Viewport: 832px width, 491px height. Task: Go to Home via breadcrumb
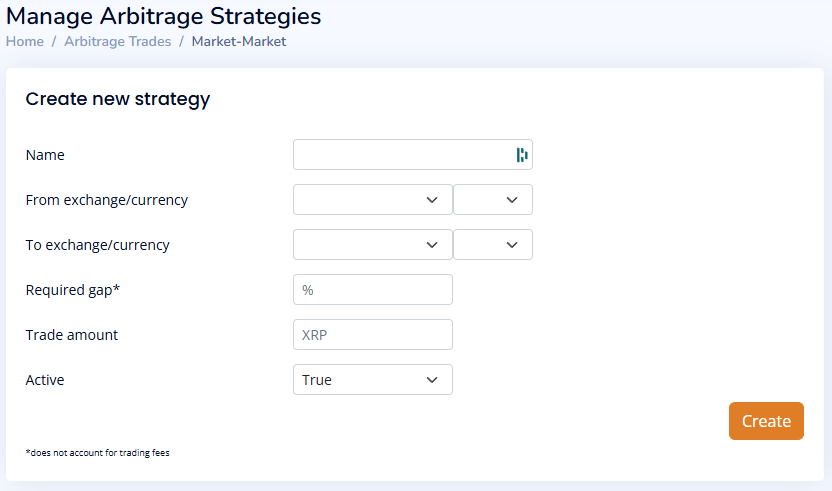click(25, 41)
